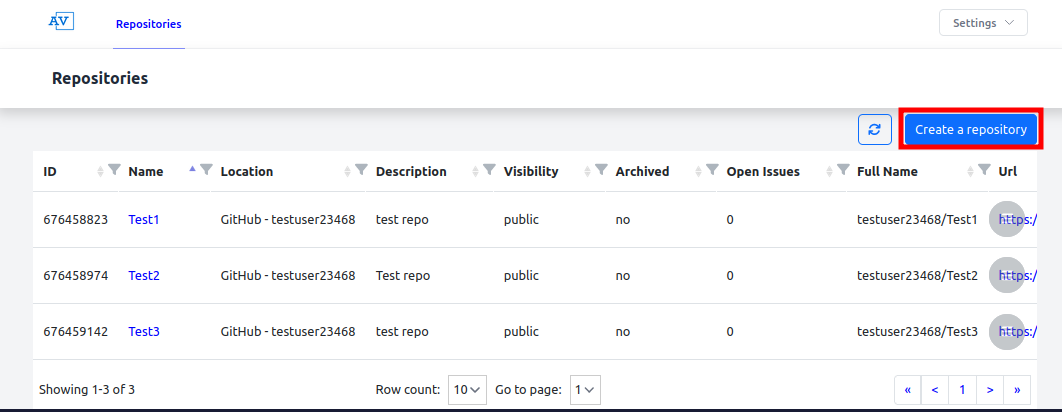
Task: Sort by Description using sort arrows
Action: (x=476, y=171)
